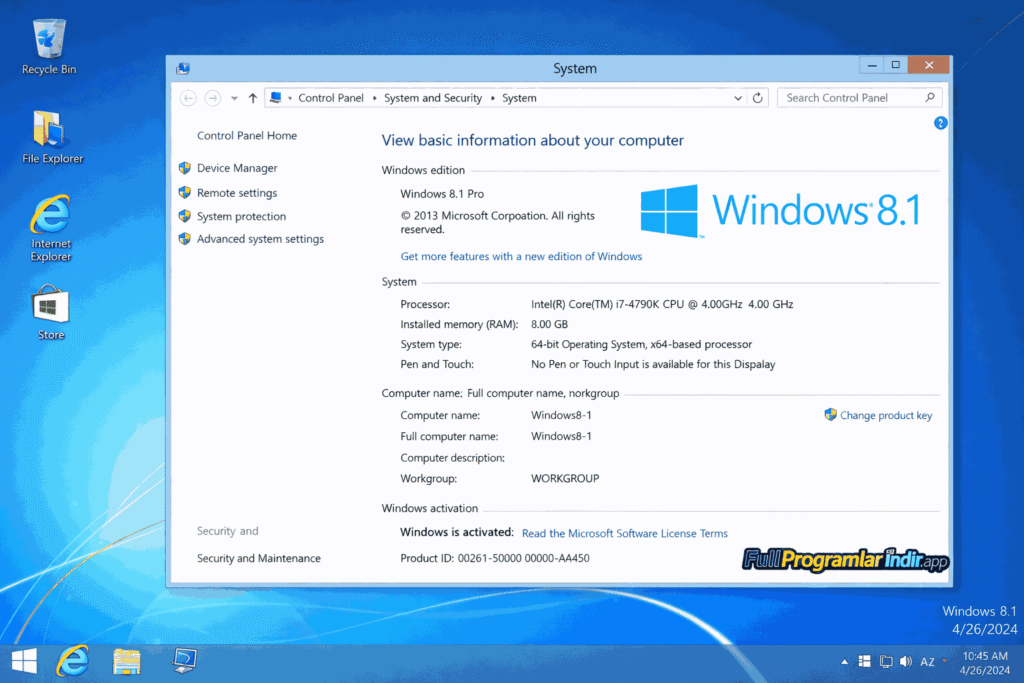Open System protection settings

(x=240, y=216)
